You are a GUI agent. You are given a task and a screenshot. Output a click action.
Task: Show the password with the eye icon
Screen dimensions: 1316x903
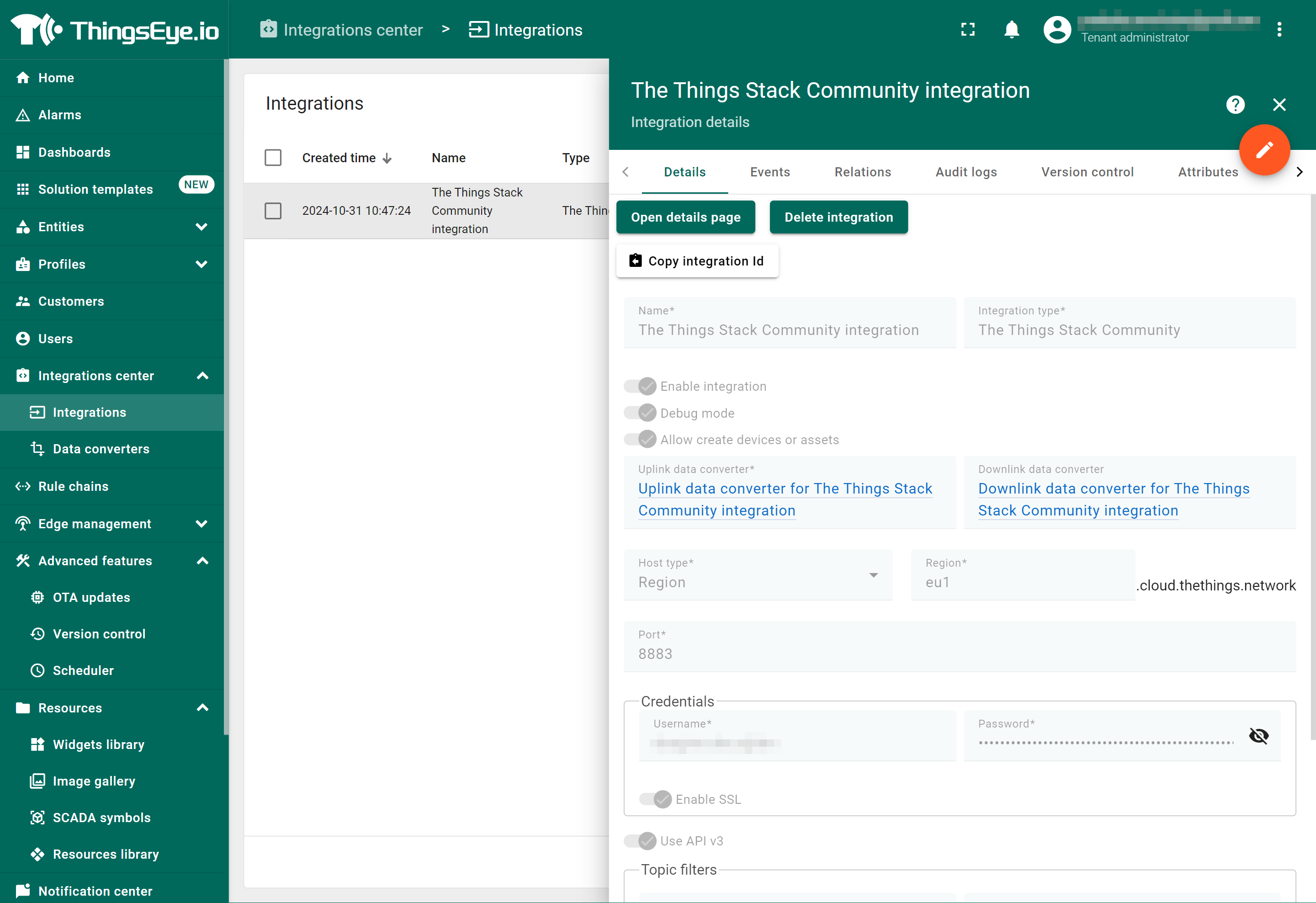(x=1258, y=735)
